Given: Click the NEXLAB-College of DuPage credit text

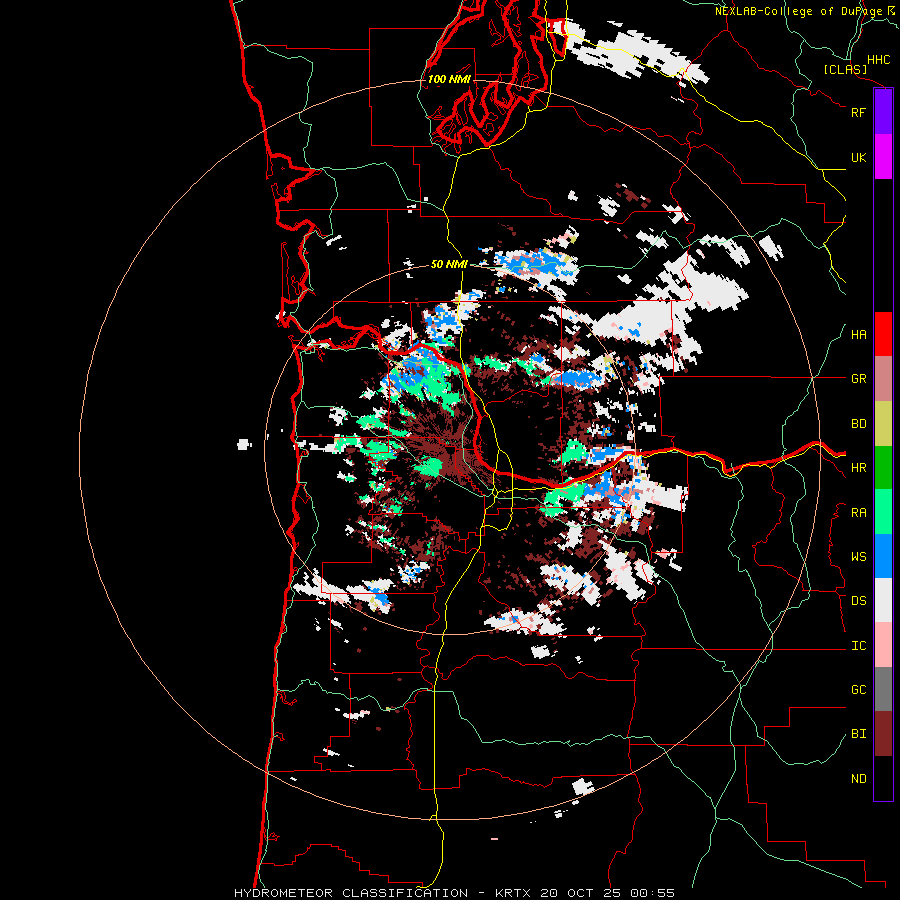Looking at the screenshot, I should point(799,11).
